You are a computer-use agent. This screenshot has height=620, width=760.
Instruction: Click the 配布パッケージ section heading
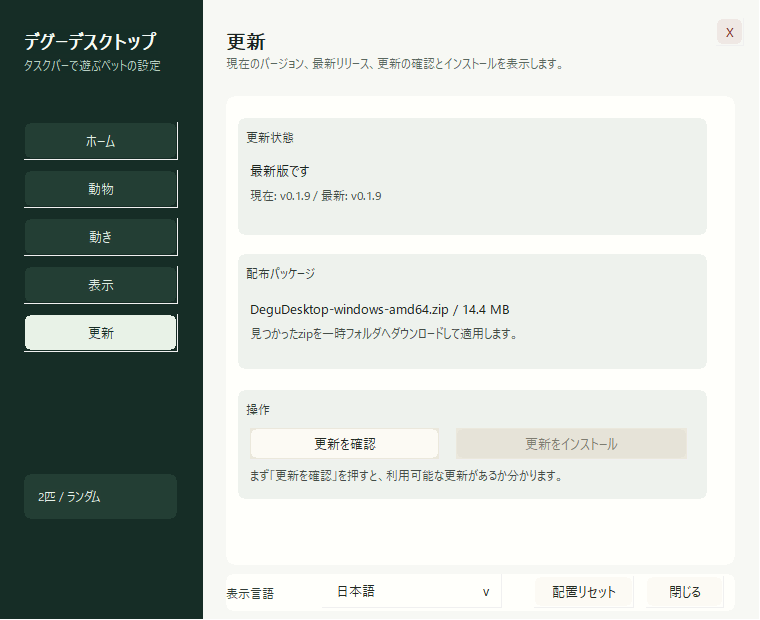281,274
